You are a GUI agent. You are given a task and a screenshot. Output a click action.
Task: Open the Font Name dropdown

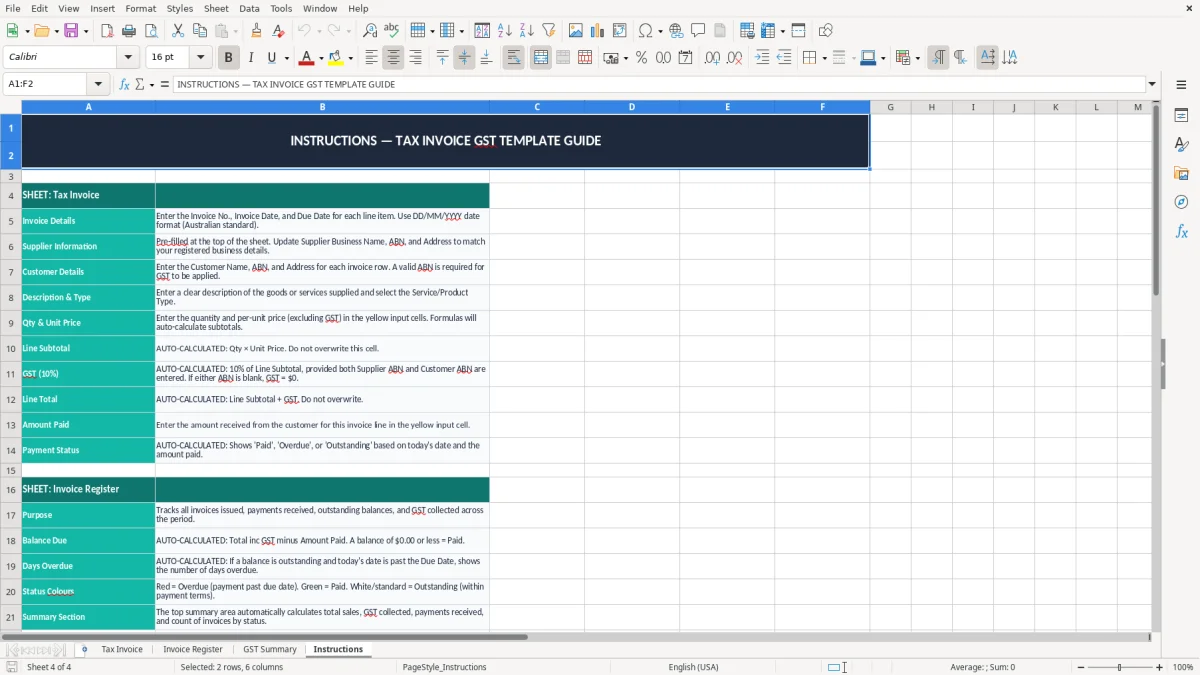(x=128, y=58)
